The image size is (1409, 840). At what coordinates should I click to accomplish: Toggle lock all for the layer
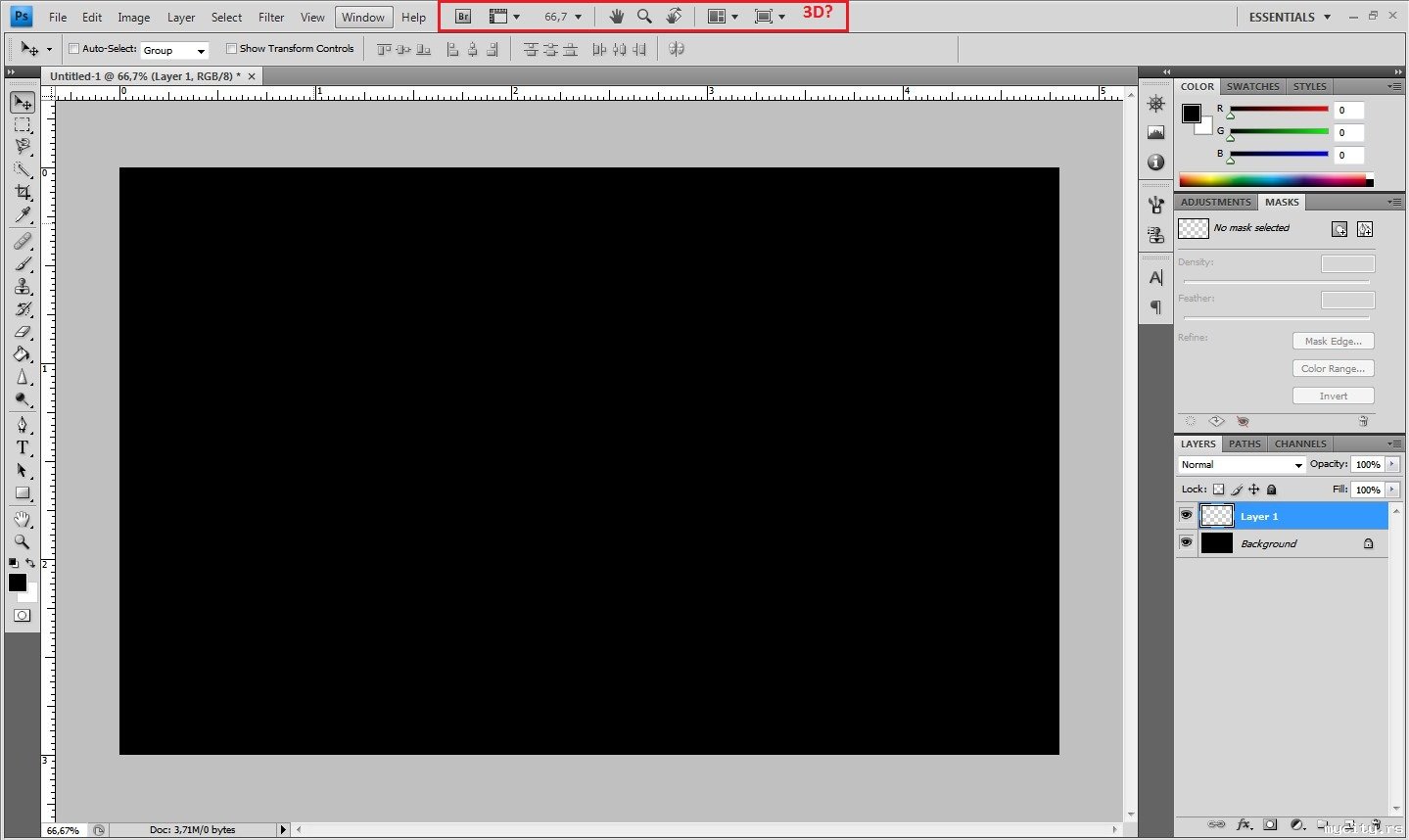tap(1272, 490)
